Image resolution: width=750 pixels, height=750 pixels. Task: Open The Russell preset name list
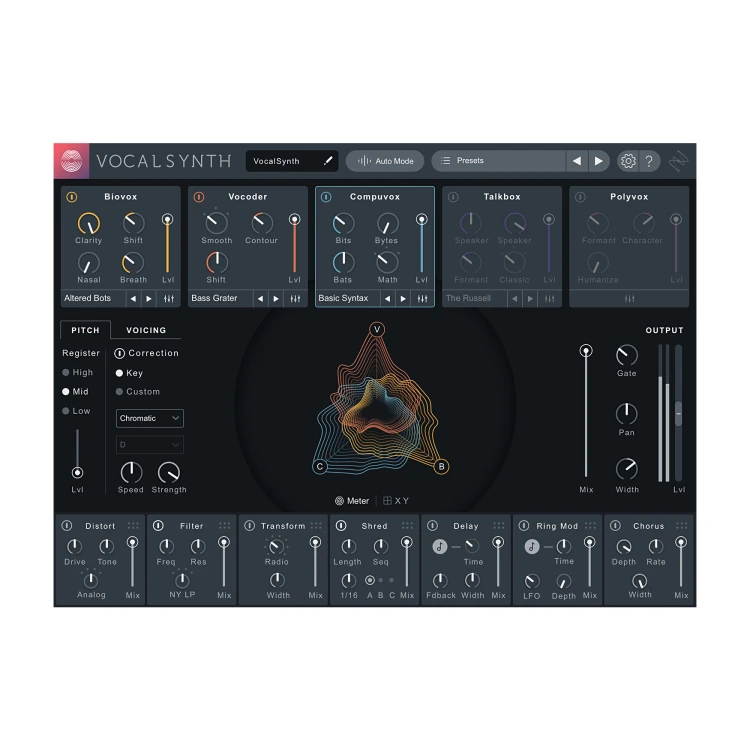pyautogui.click(x=474, y=298)
